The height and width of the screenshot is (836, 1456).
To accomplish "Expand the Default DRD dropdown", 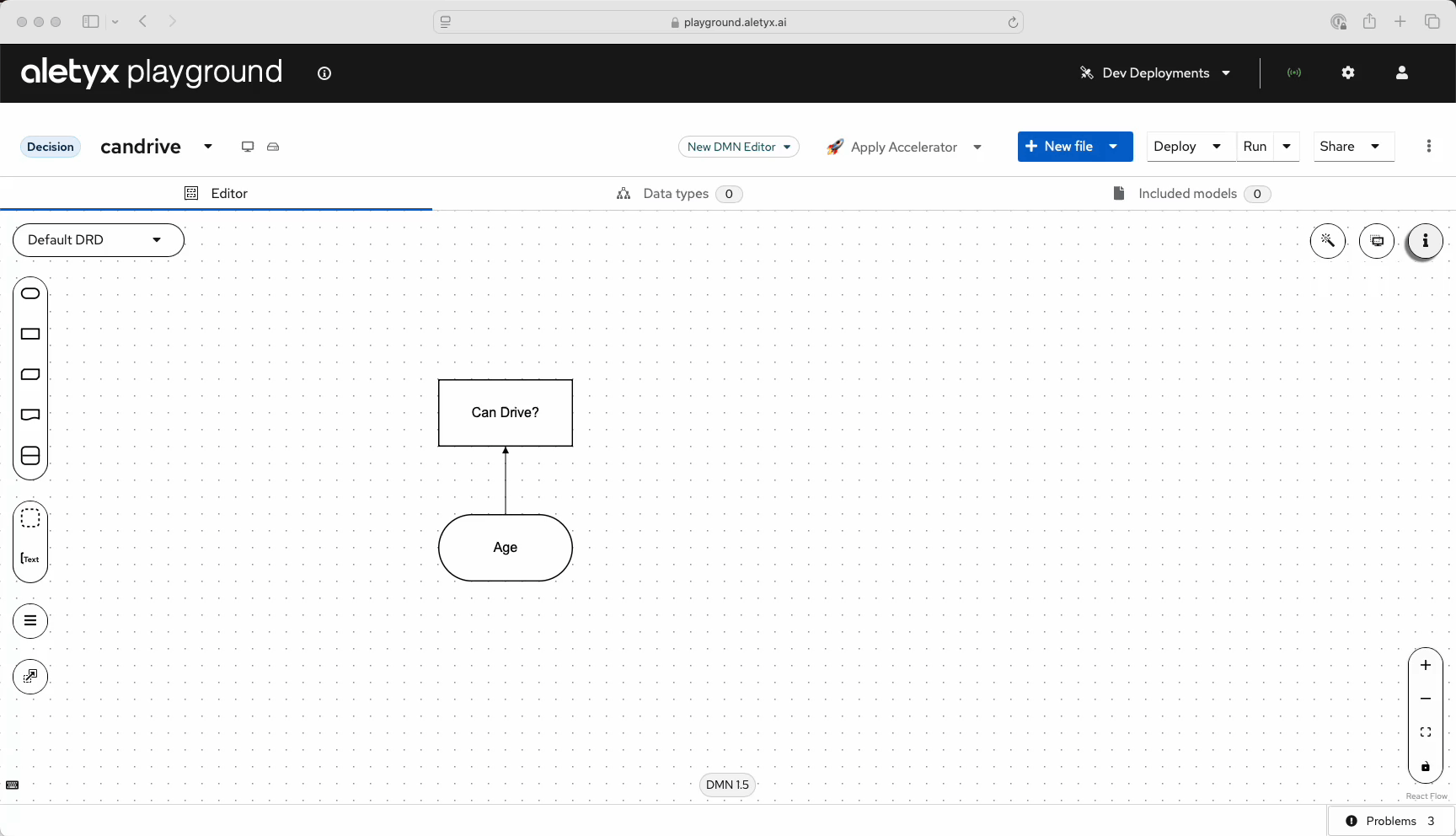I will click(98, 240).
